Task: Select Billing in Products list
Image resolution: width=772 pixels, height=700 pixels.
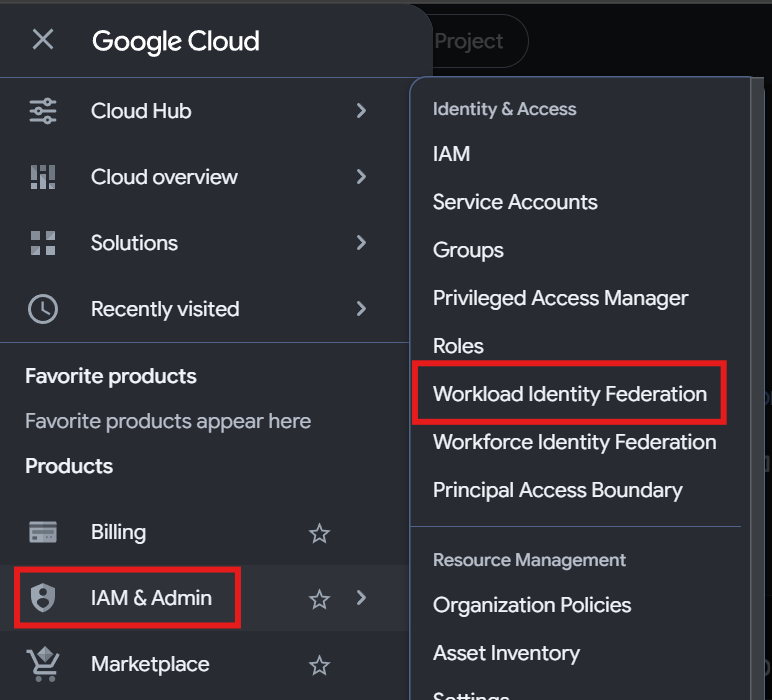Action: click(x=204, y=532)
